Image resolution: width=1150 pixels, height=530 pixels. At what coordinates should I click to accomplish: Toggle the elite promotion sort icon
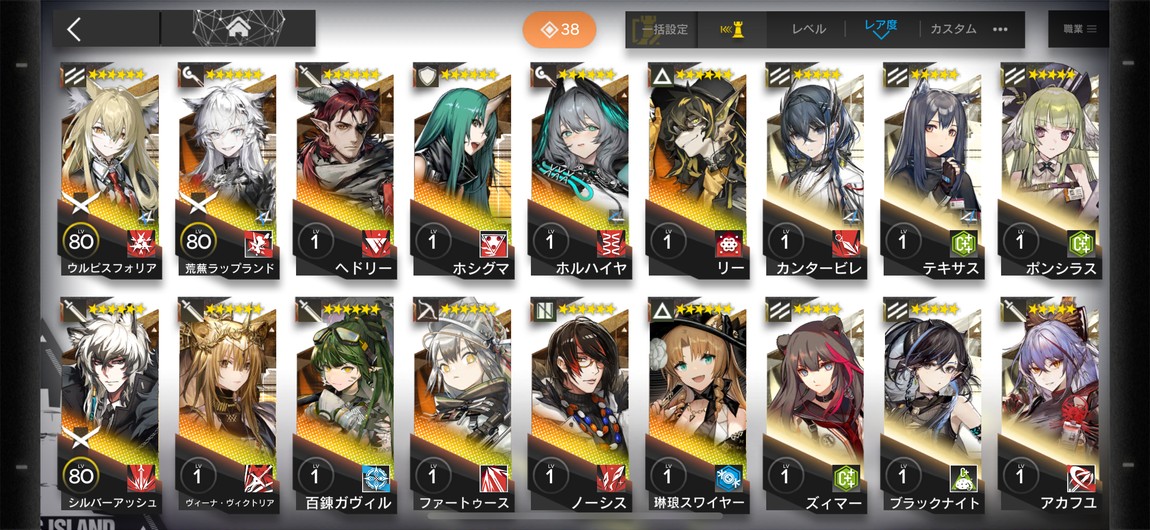(730, 29)
